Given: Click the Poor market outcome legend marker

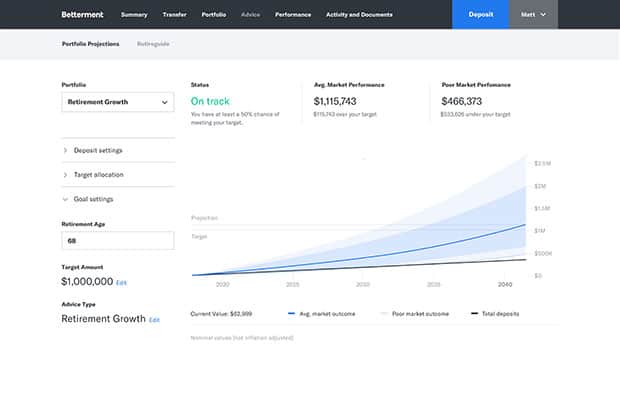Looking at the screenshot, I should coord(384,313).
